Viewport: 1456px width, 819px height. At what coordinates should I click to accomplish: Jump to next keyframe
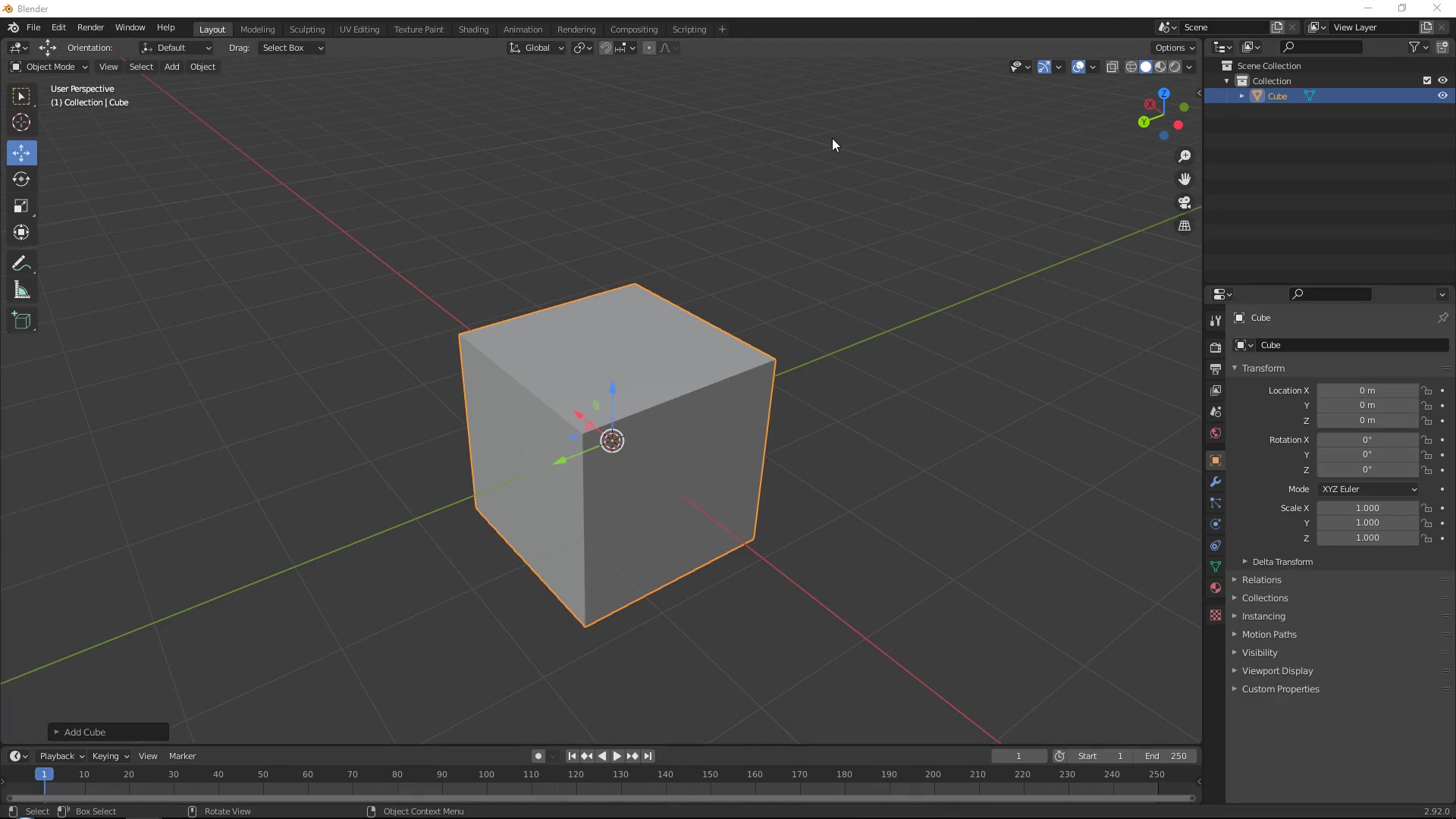(632, 756)
